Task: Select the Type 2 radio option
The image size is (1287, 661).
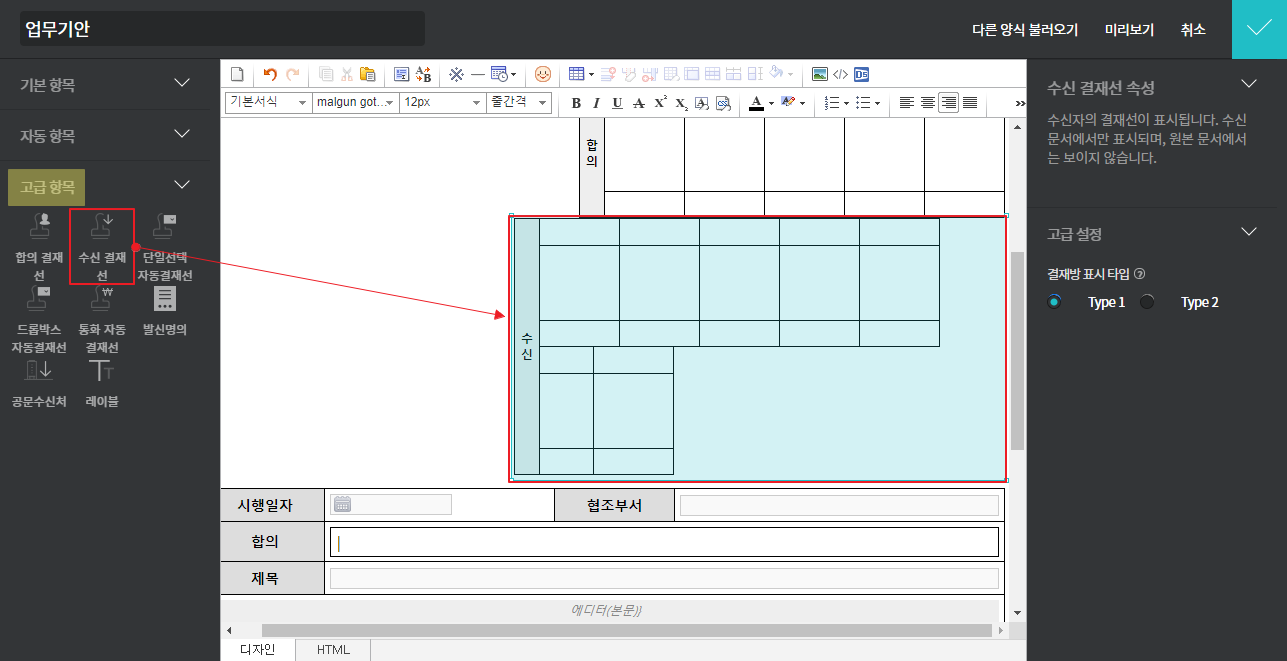Action: (1147, 302)
